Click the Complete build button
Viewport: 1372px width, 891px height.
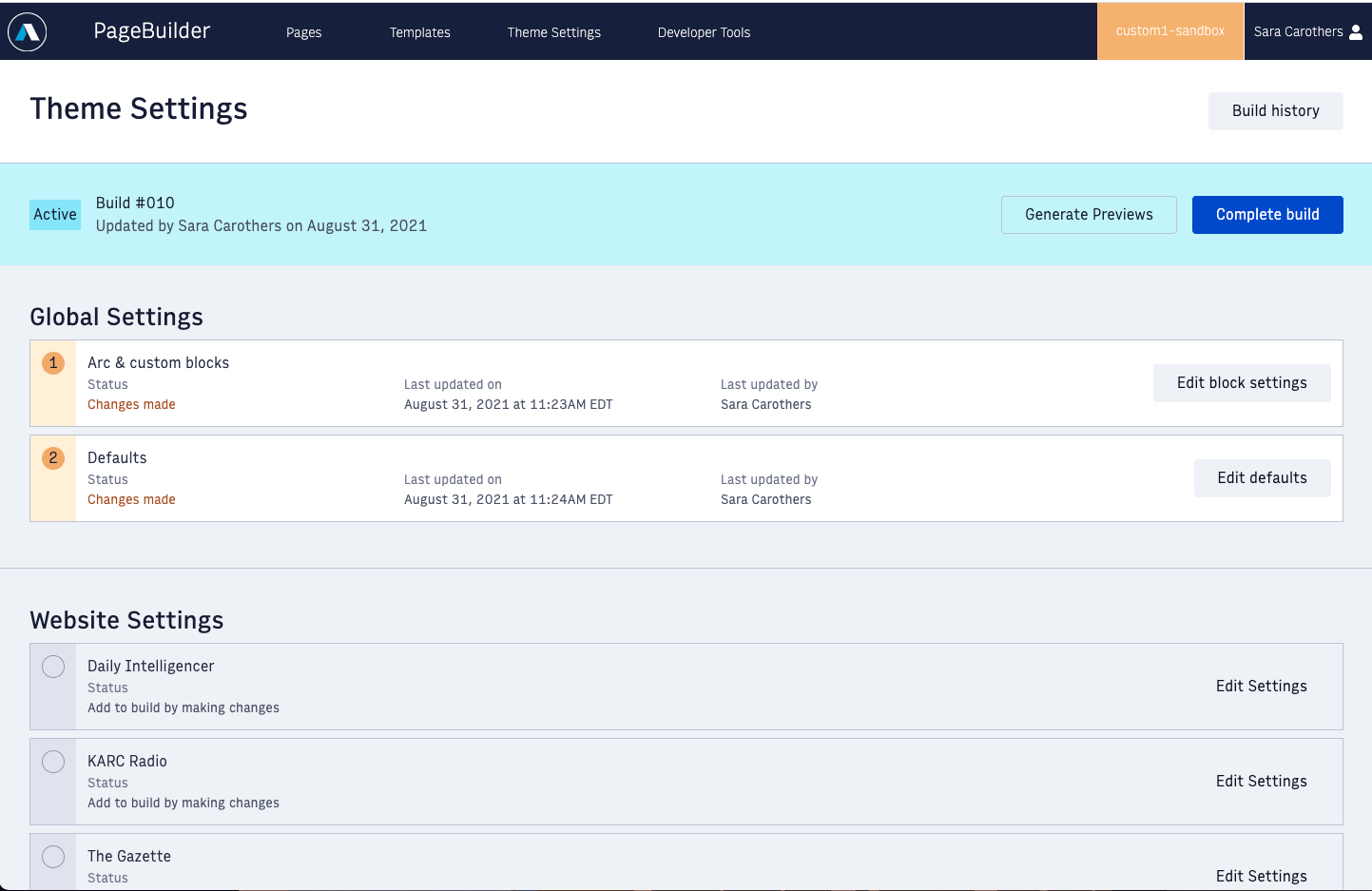pos(1267,215)
